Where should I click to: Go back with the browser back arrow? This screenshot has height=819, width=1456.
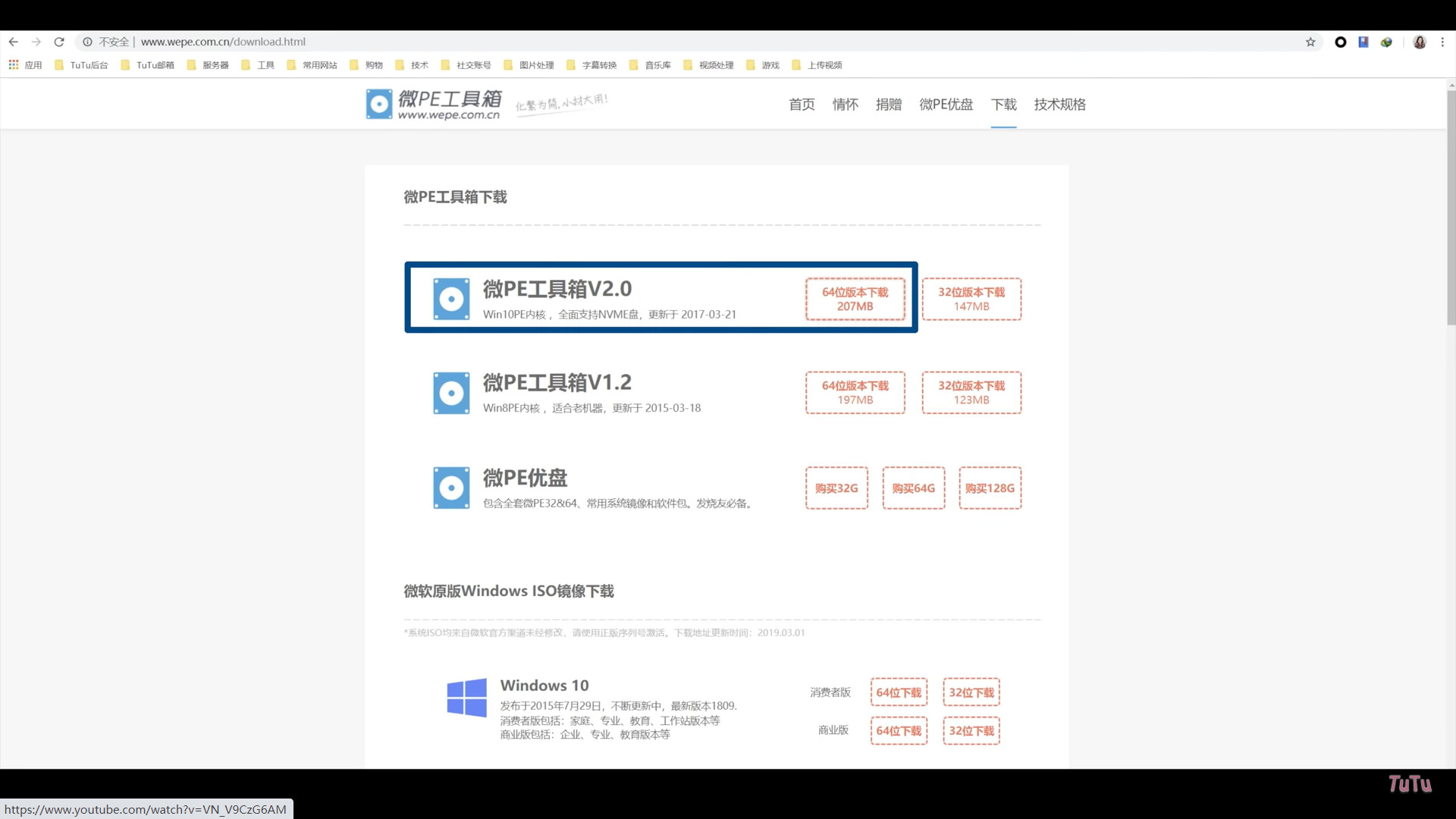click(14, 42)
